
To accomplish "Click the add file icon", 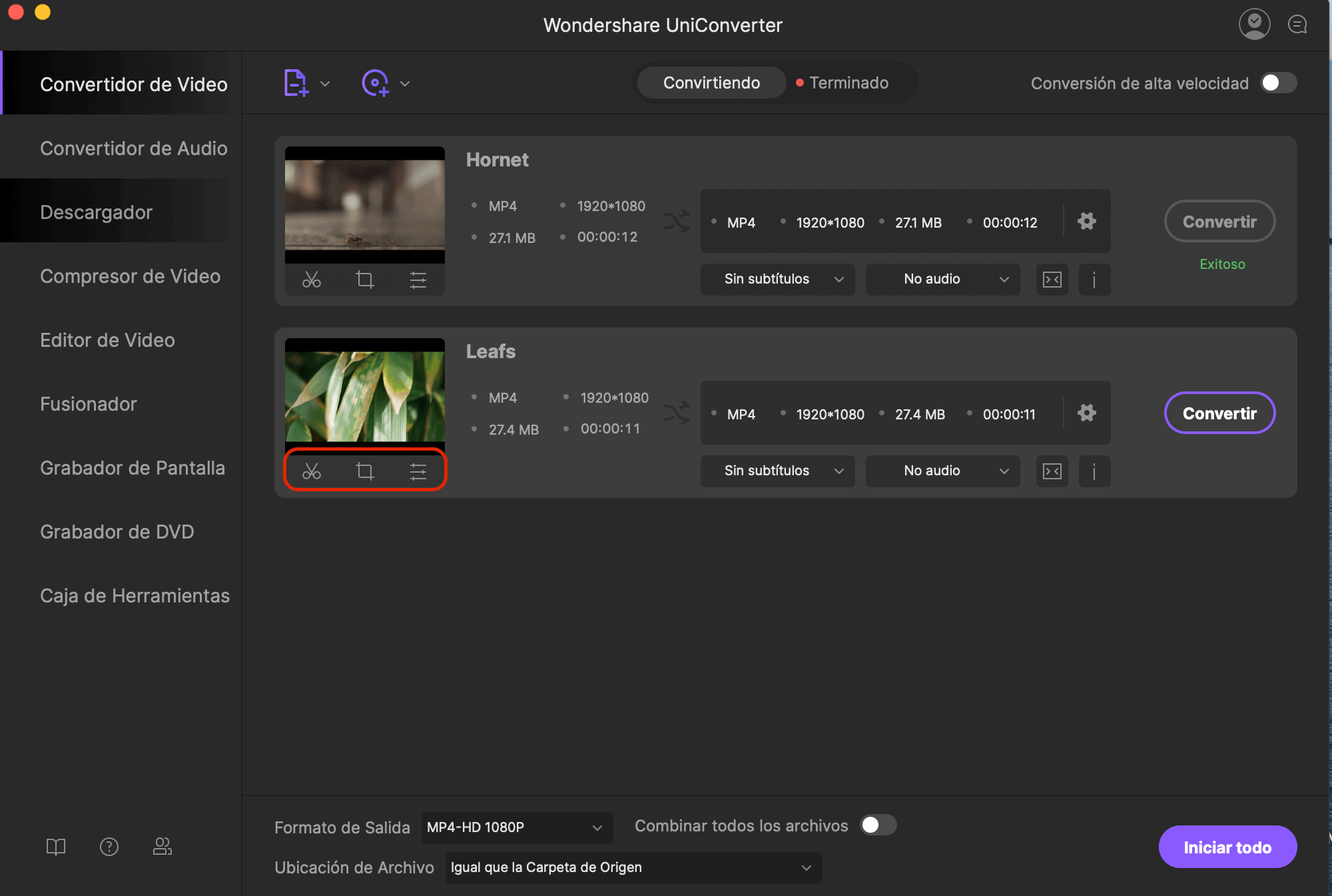I will click(296, 83).
